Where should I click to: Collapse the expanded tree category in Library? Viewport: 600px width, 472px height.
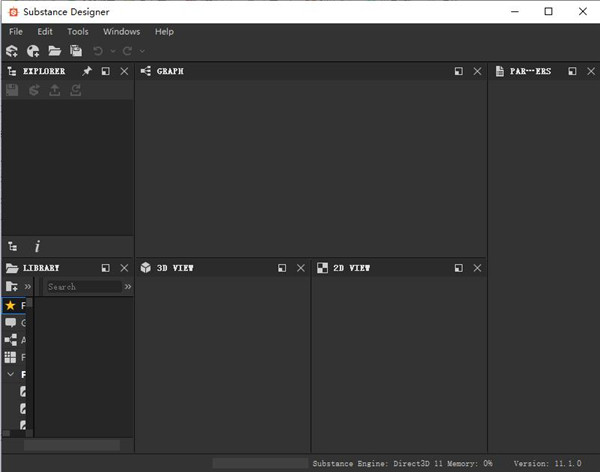point(11,375)
